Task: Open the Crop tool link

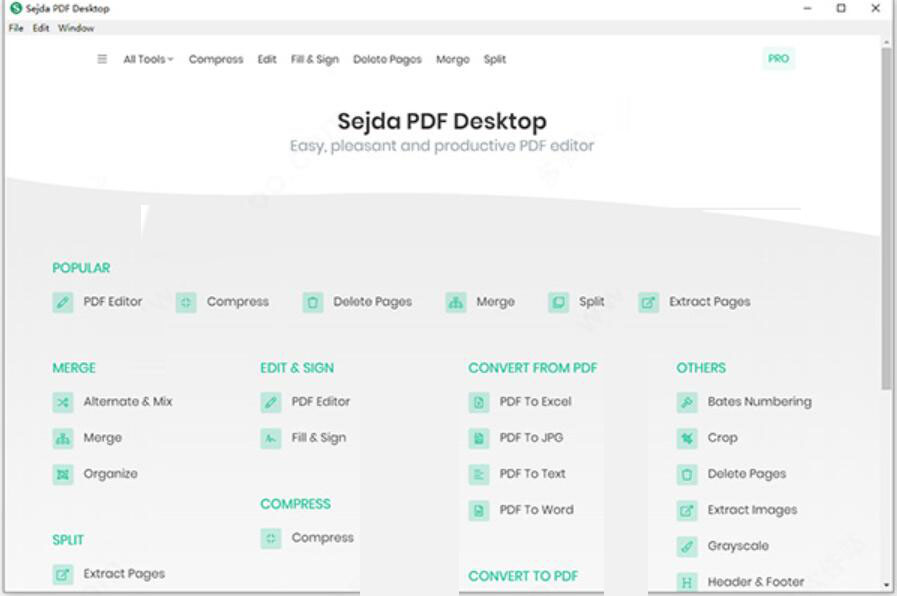Action: tap(723, 438)
